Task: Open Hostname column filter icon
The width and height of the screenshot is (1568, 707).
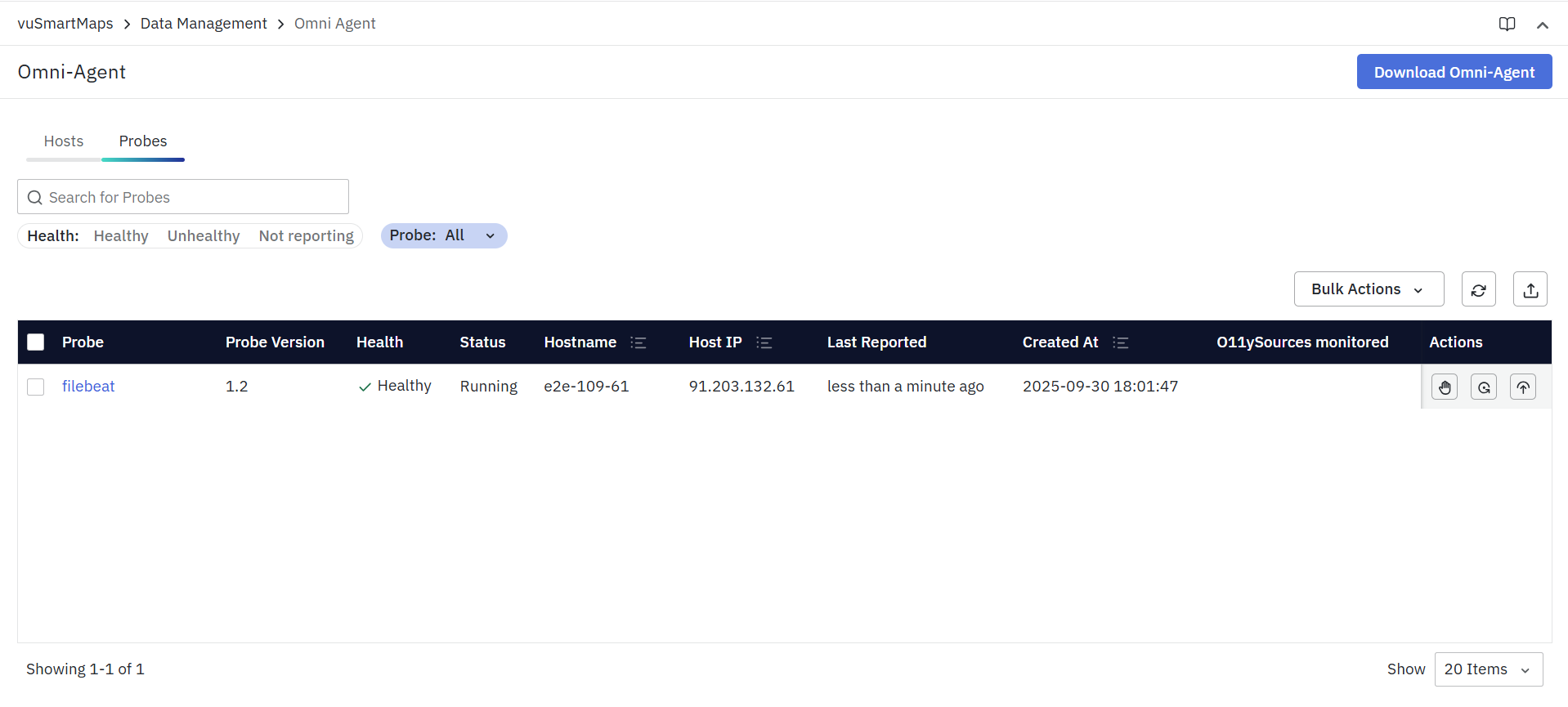Action: (638, 342)
